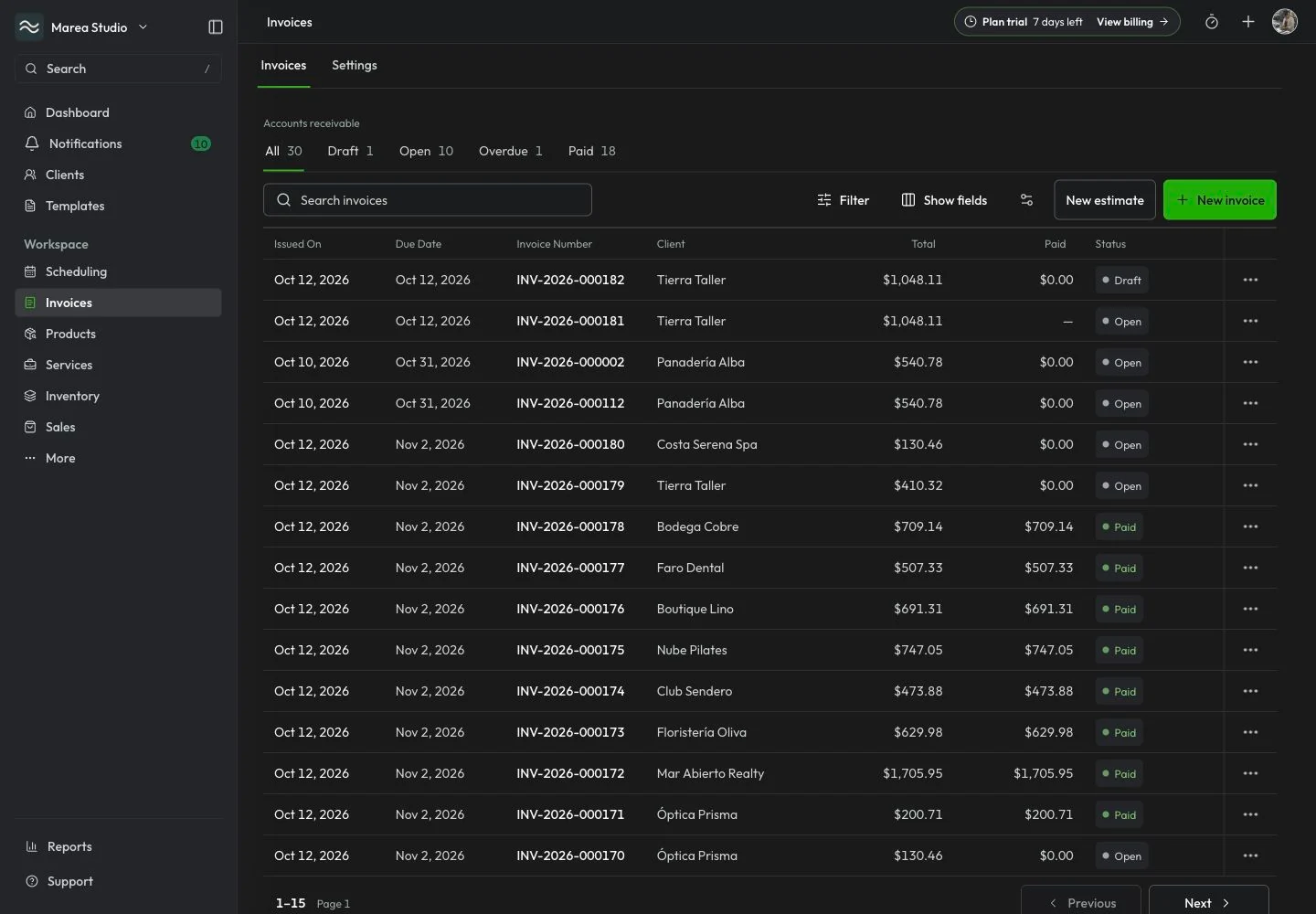Open Products in the sidebar
Image resolution: width=1316 pixels, height=914 pixels.
(118, 334)
